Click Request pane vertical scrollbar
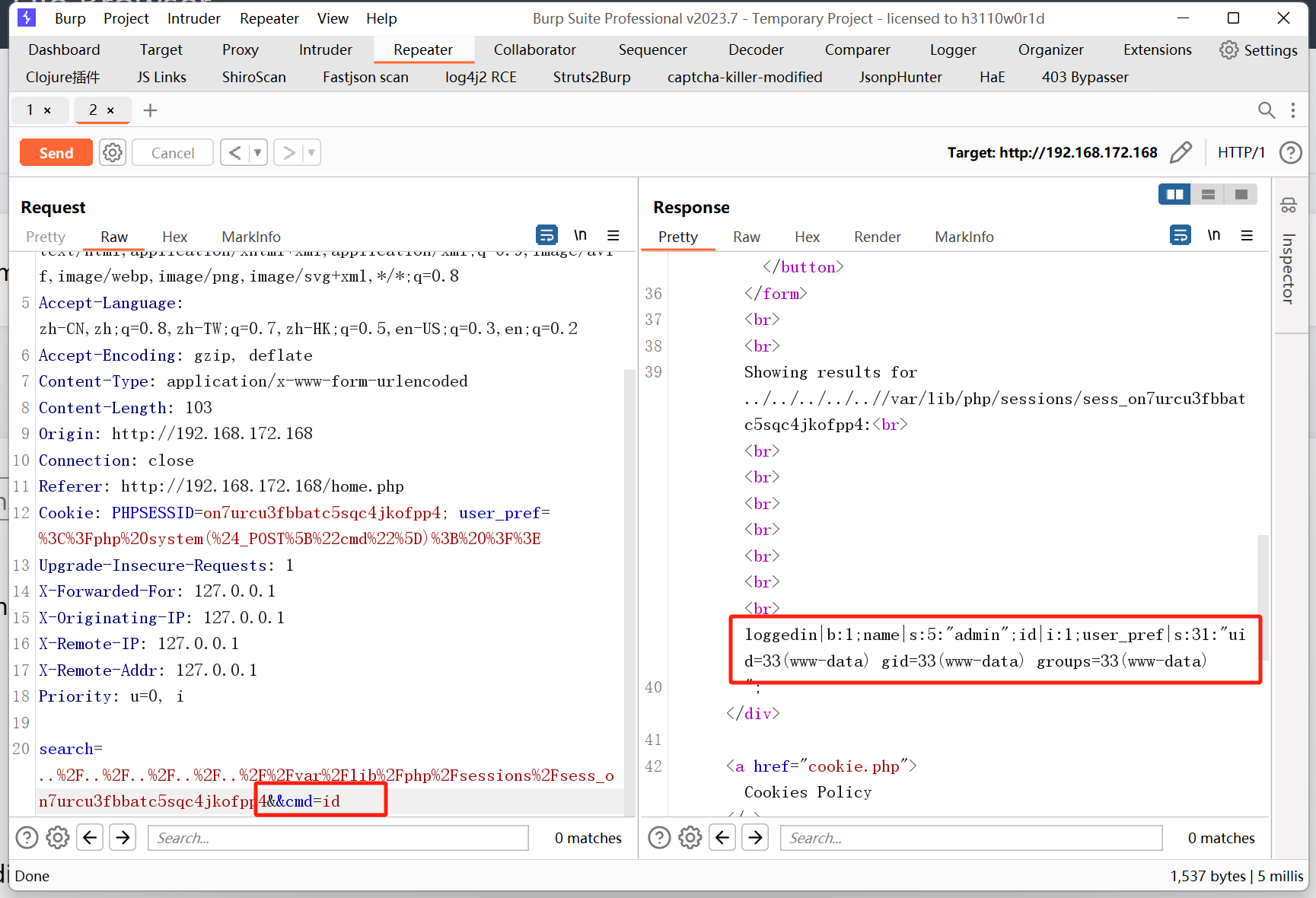This screenshot has width=1316, height=898. [629, 594]
